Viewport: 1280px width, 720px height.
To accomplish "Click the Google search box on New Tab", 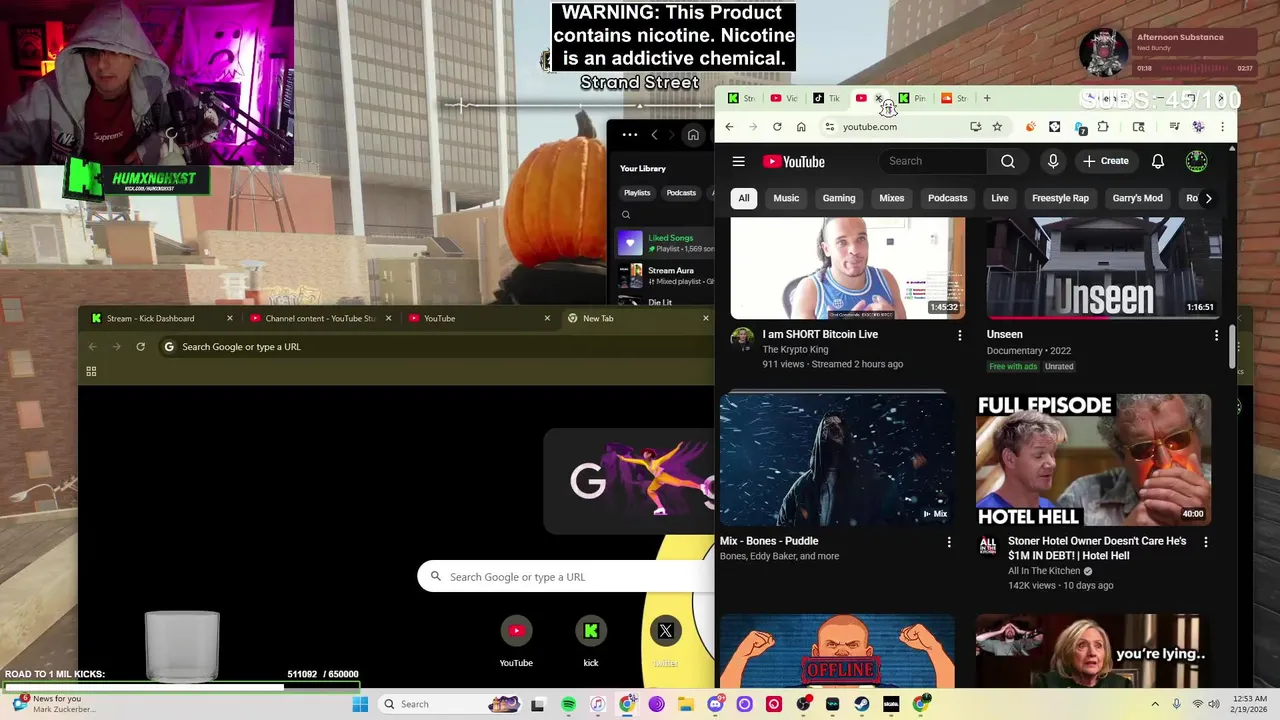I will pos(568,577).
